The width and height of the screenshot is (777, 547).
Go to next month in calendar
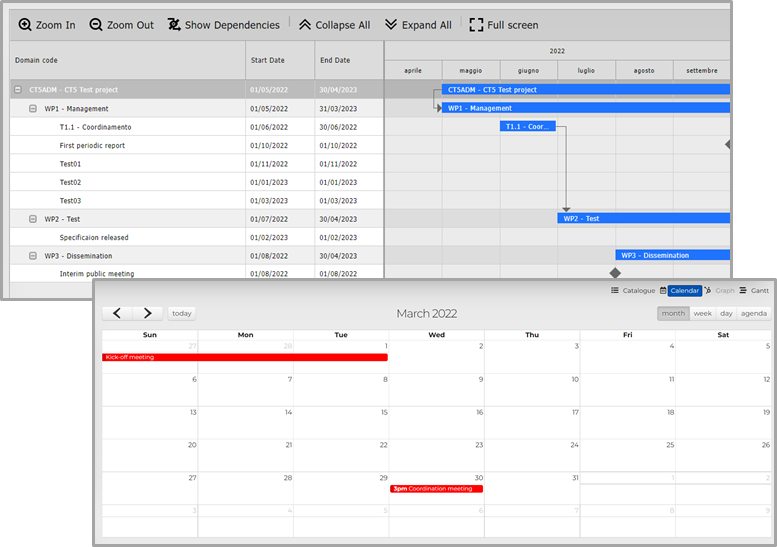coord(147,313)
